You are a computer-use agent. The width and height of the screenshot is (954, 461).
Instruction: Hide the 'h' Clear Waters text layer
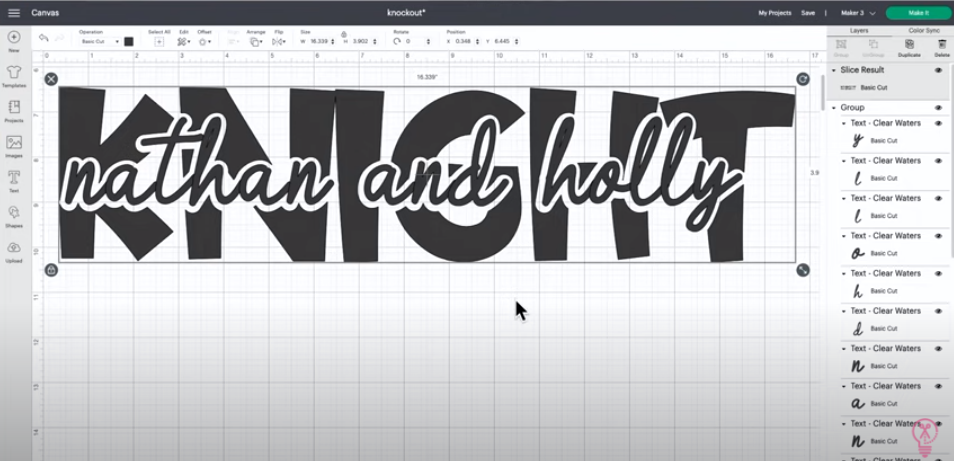tap(938, 274)
